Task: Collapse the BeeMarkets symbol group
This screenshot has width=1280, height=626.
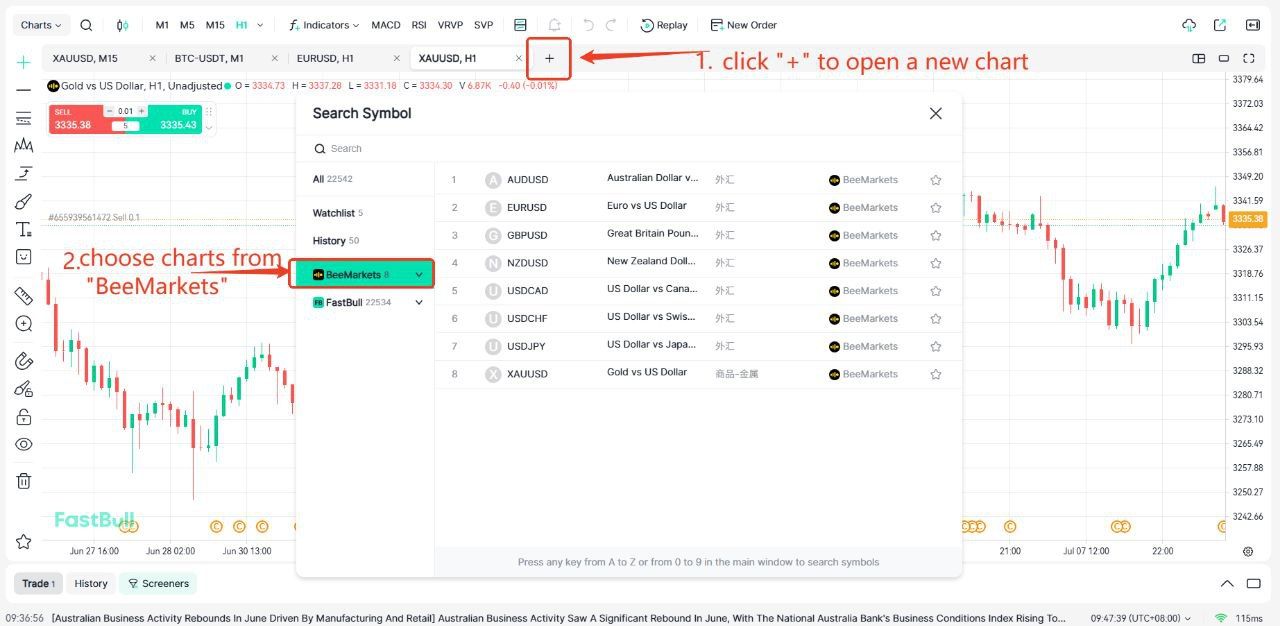Action: pyautogui.click(x=419, y=275)
